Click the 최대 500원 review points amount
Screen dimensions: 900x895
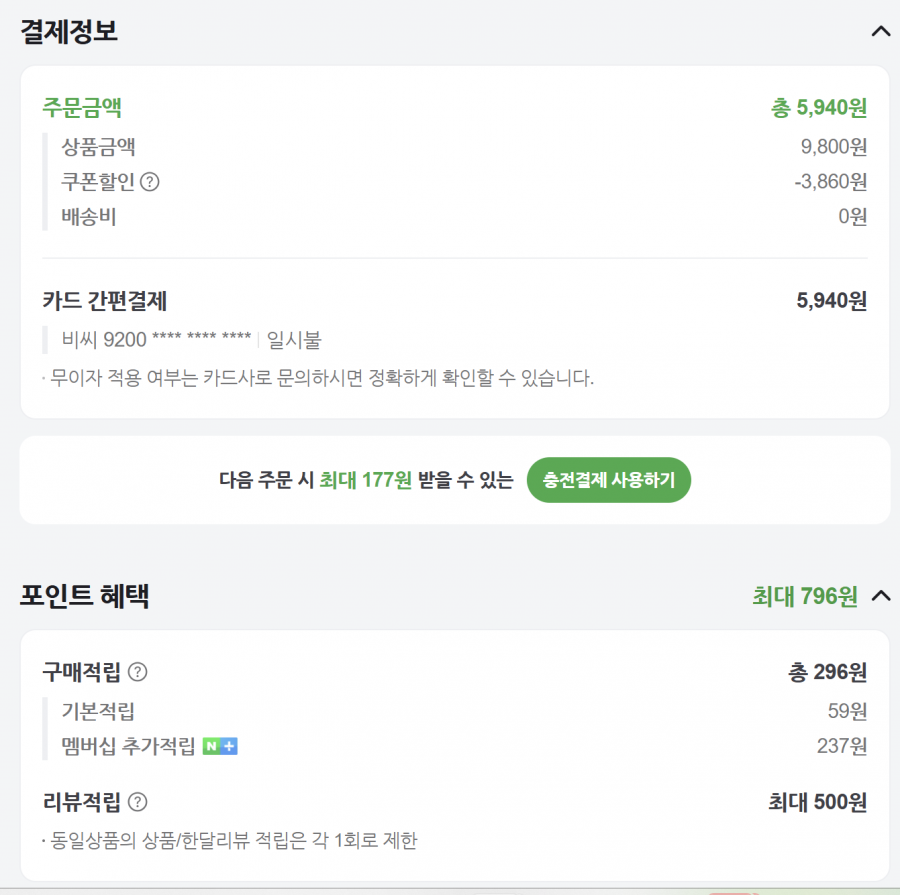(x=817, y=802)
